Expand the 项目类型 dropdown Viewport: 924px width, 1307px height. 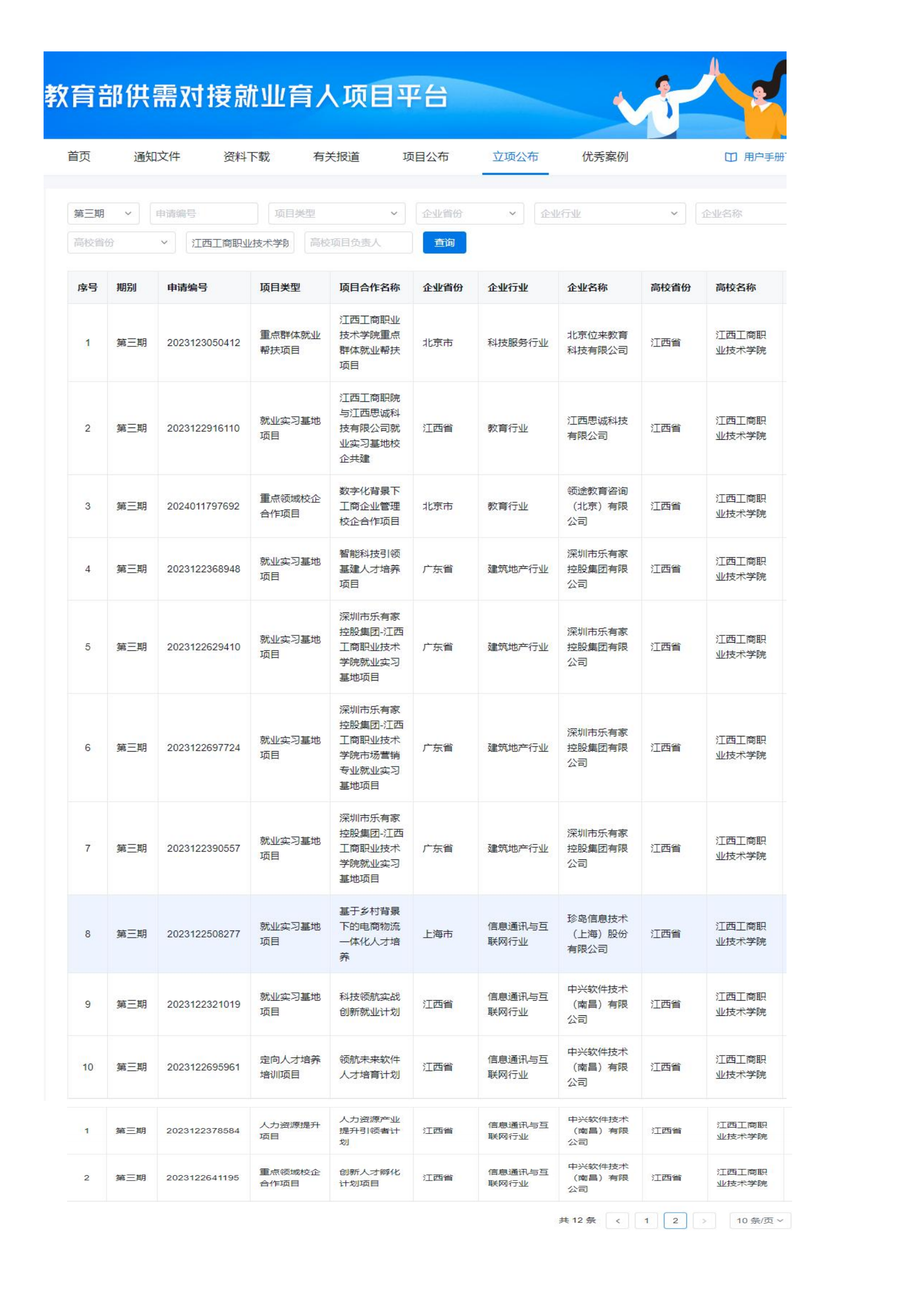click(336, 213)
